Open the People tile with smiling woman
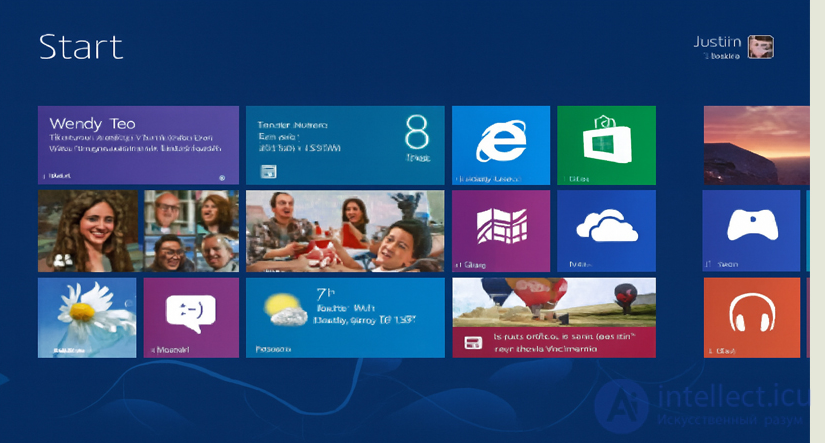This screenshot has width=825, height=443. pos(88,231)
